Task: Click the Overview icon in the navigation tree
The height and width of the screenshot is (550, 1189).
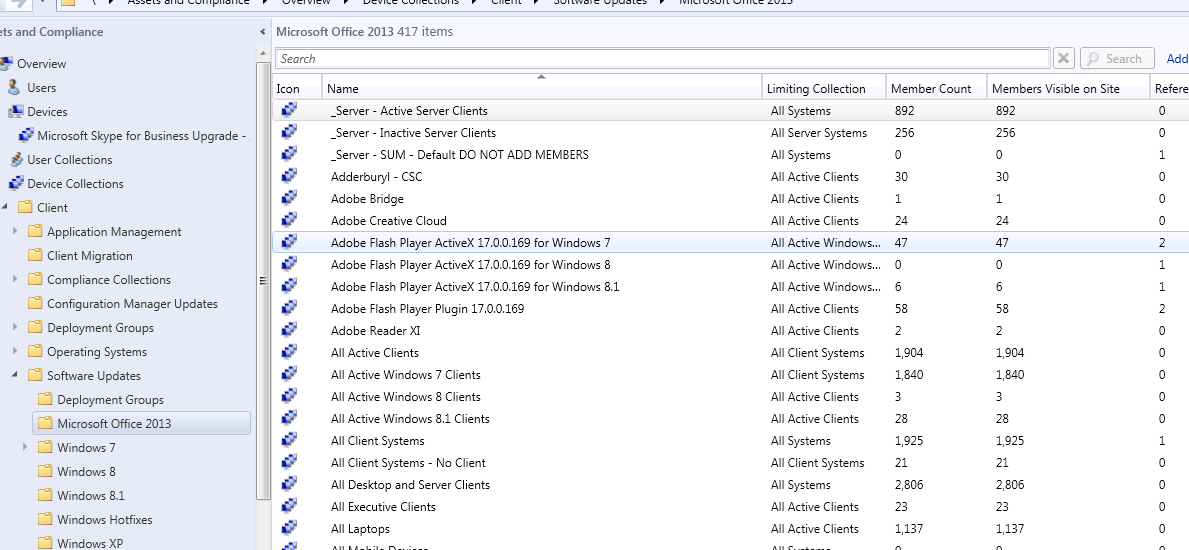Action: coord(6,64)
